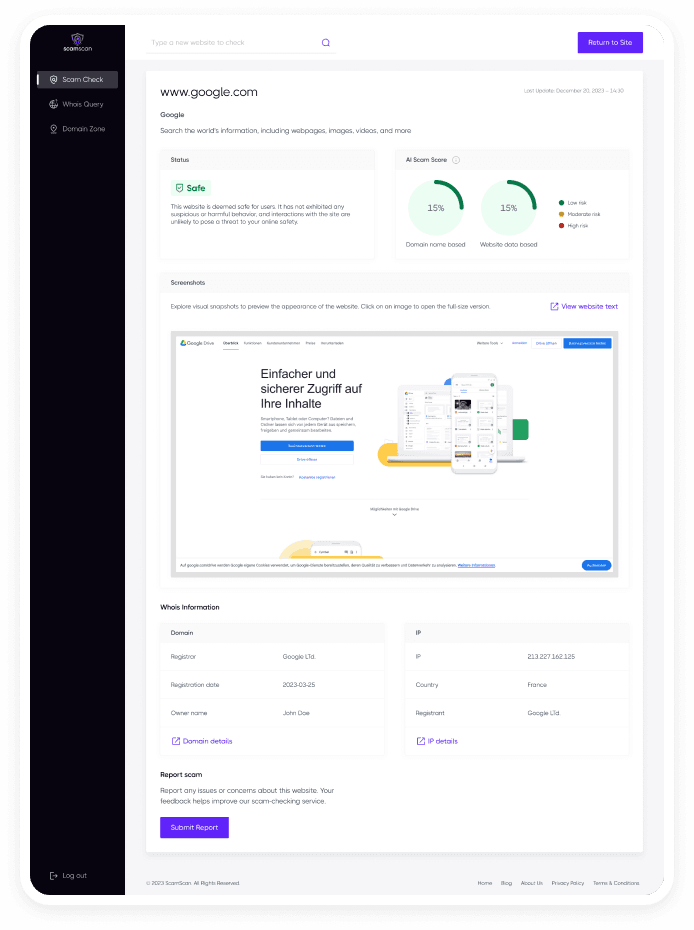Click the Safe status badge
This screenshot has height=930, width=694.
(190, 188)
